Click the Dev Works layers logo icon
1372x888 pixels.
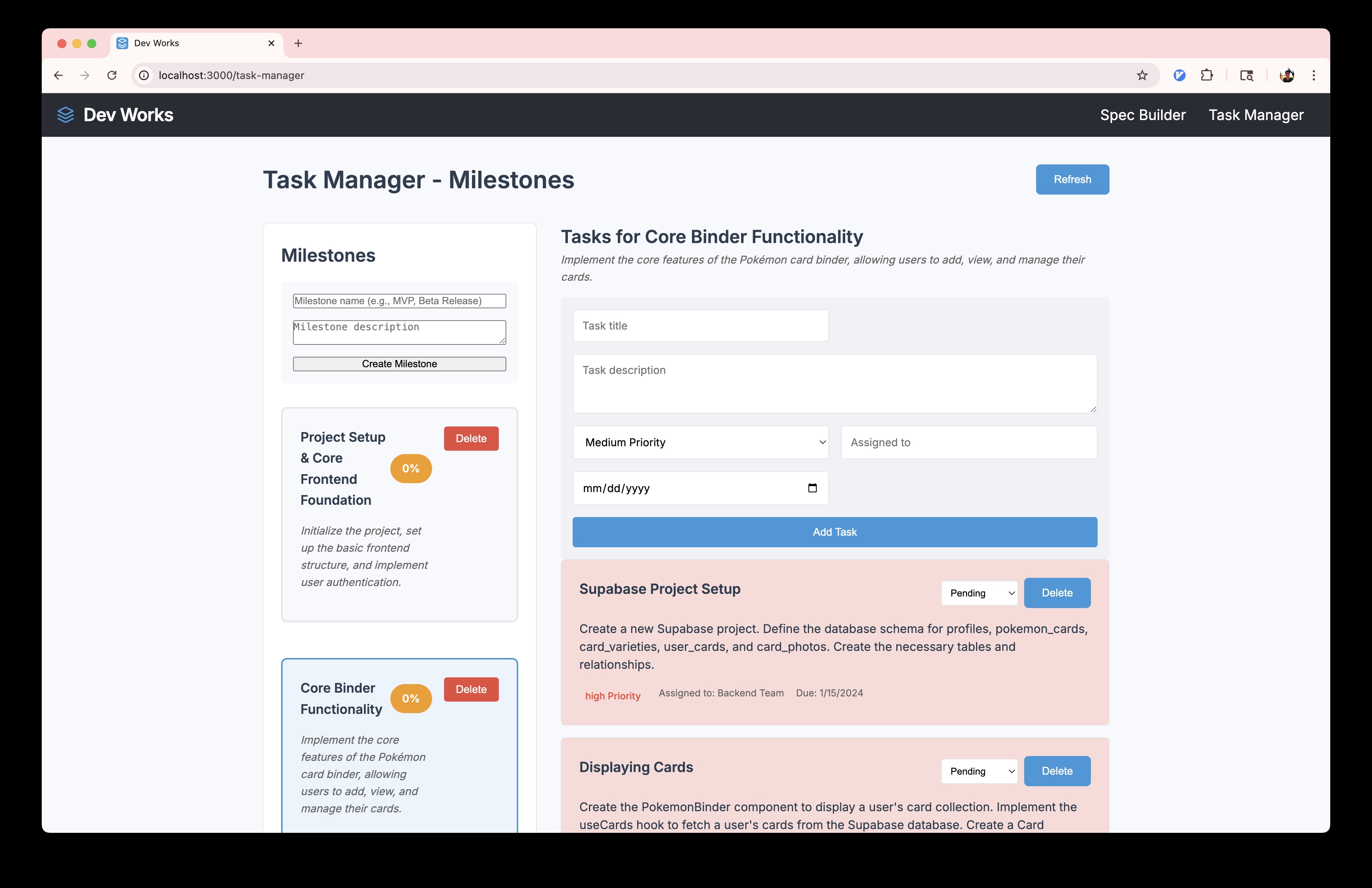[x=65, y=115]
